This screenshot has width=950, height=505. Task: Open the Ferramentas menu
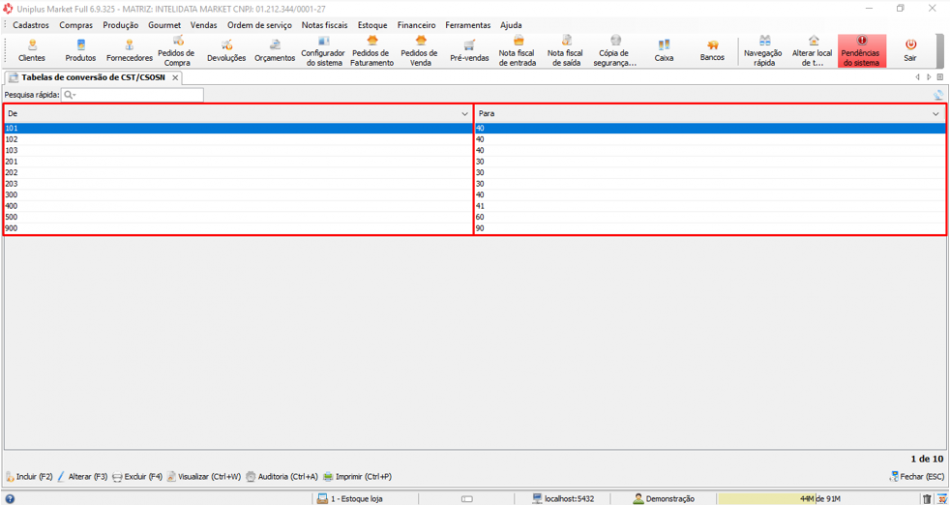click(468, 25)
